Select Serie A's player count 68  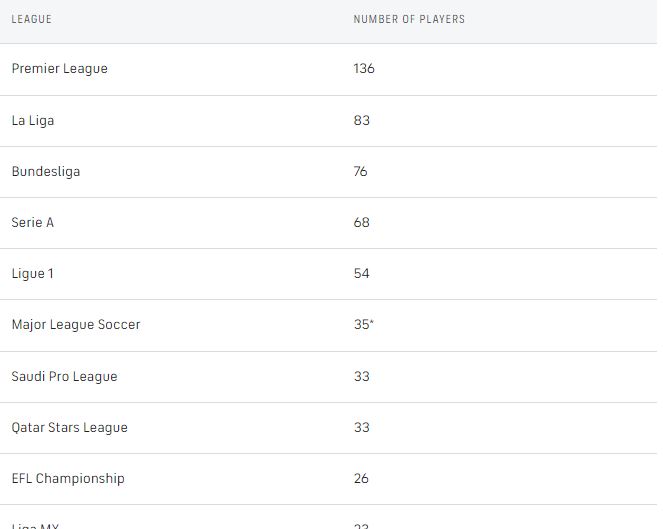362,222
